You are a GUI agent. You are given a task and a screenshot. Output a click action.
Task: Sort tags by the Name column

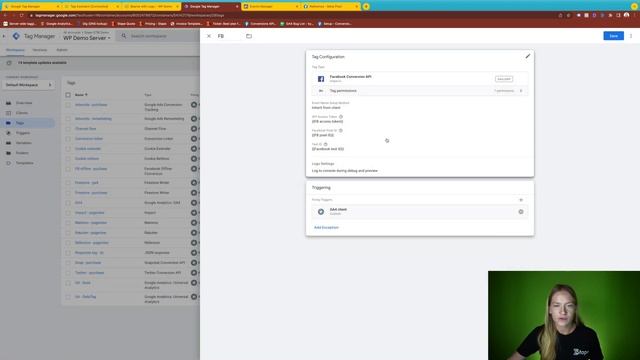[81, 95]
